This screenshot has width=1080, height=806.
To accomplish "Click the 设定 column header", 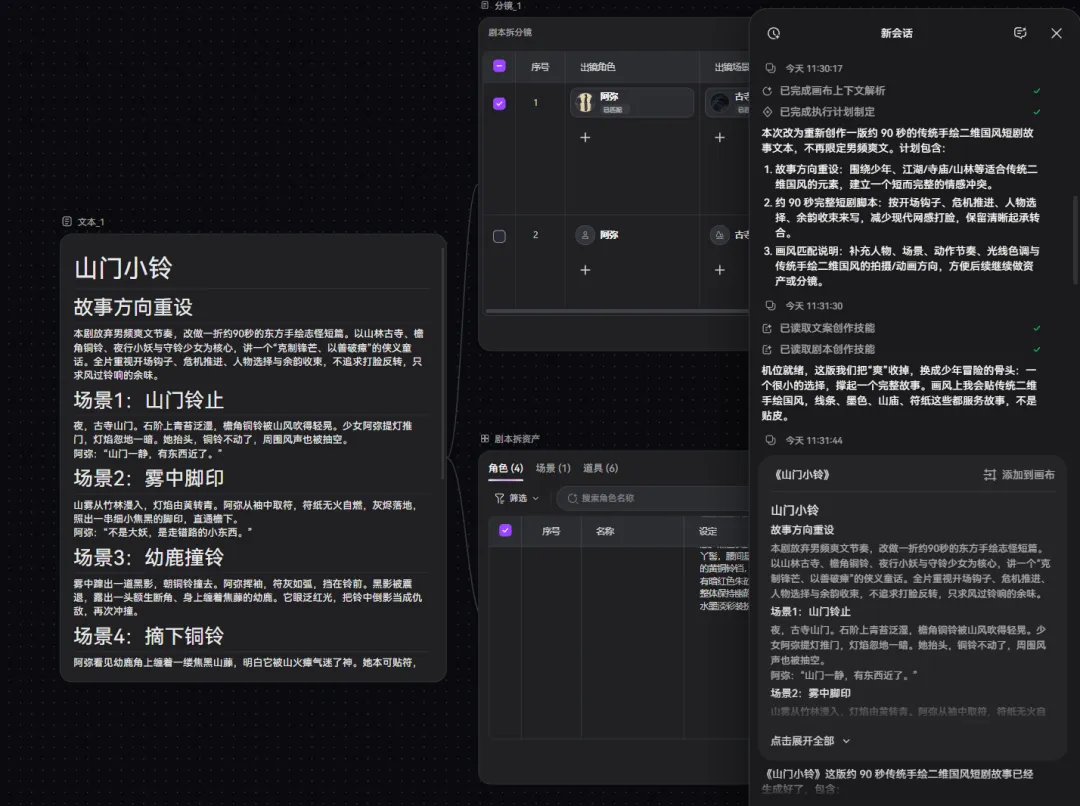I will tap(707, 531).
